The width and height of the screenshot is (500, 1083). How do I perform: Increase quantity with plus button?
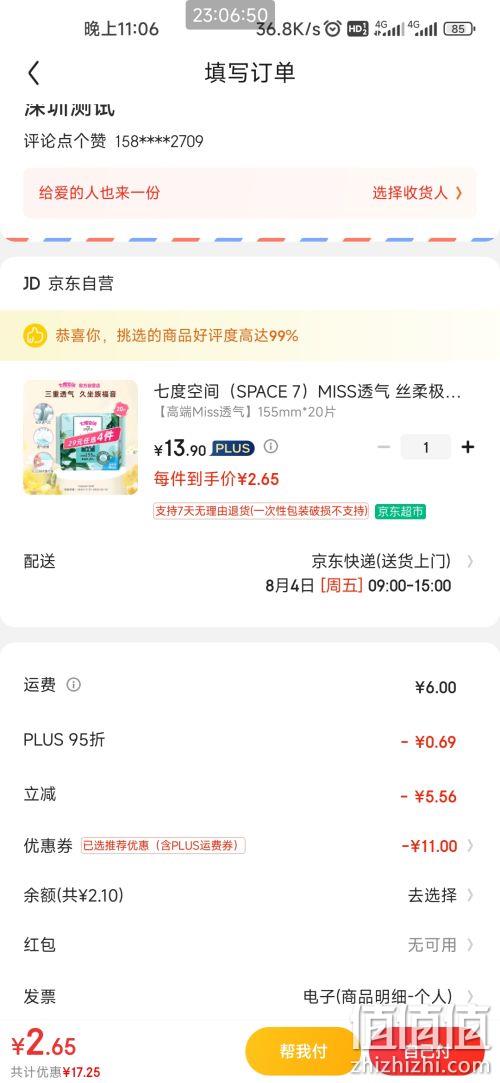point(468,447)
